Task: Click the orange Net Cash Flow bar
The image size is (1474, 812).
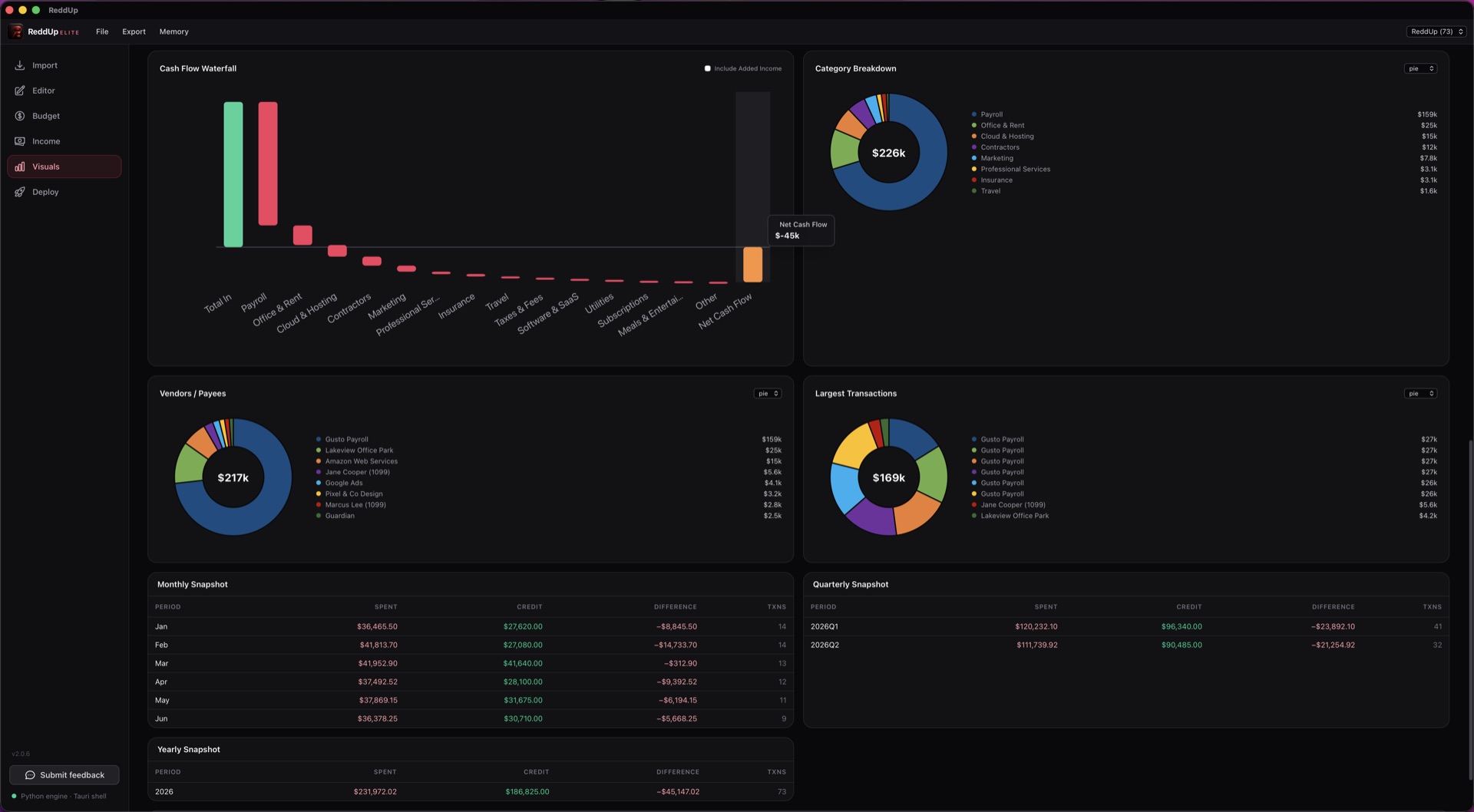Action: pyautogui.click(x=752, y=265)
